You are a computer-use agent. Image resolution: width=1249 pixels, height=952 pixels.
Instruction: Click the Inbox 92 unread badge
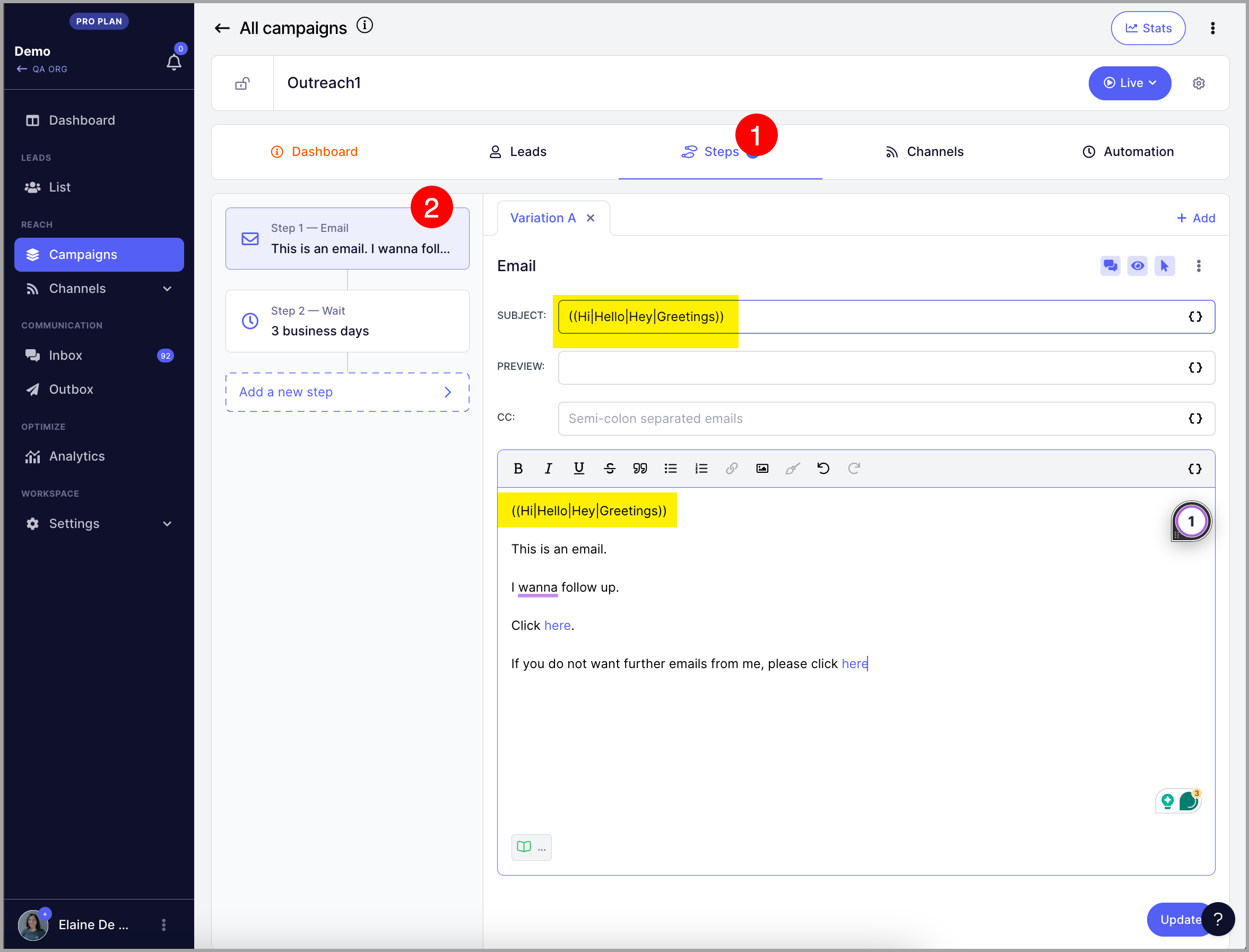pyautogui.click(x=166, y=356)
